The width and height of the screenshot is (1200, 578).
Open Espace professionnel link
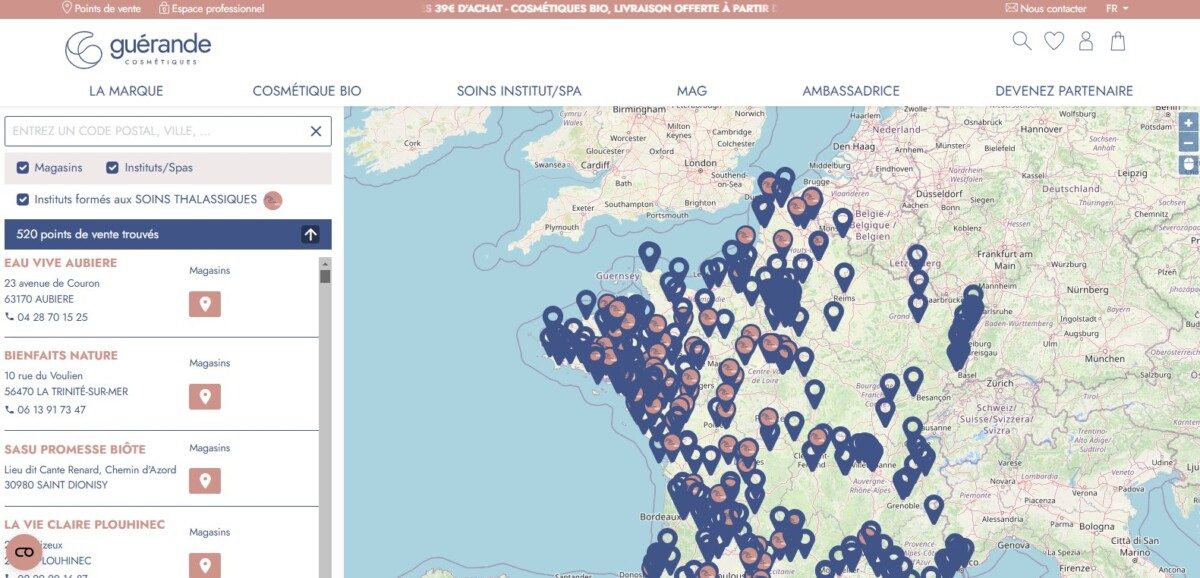pos(211,8)
